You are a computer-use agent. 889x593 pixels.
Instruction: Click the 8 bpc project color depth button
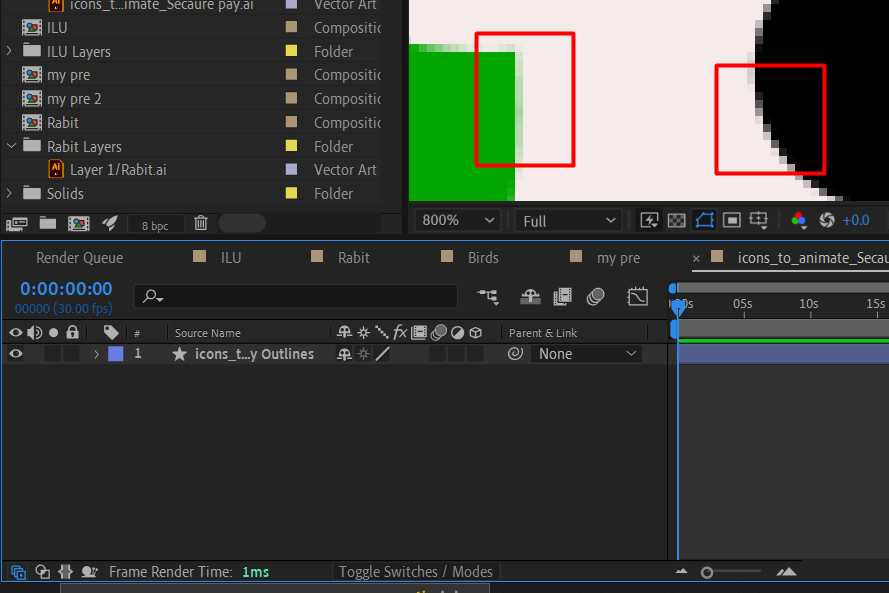pyautogui.click(x=156, y=224)
